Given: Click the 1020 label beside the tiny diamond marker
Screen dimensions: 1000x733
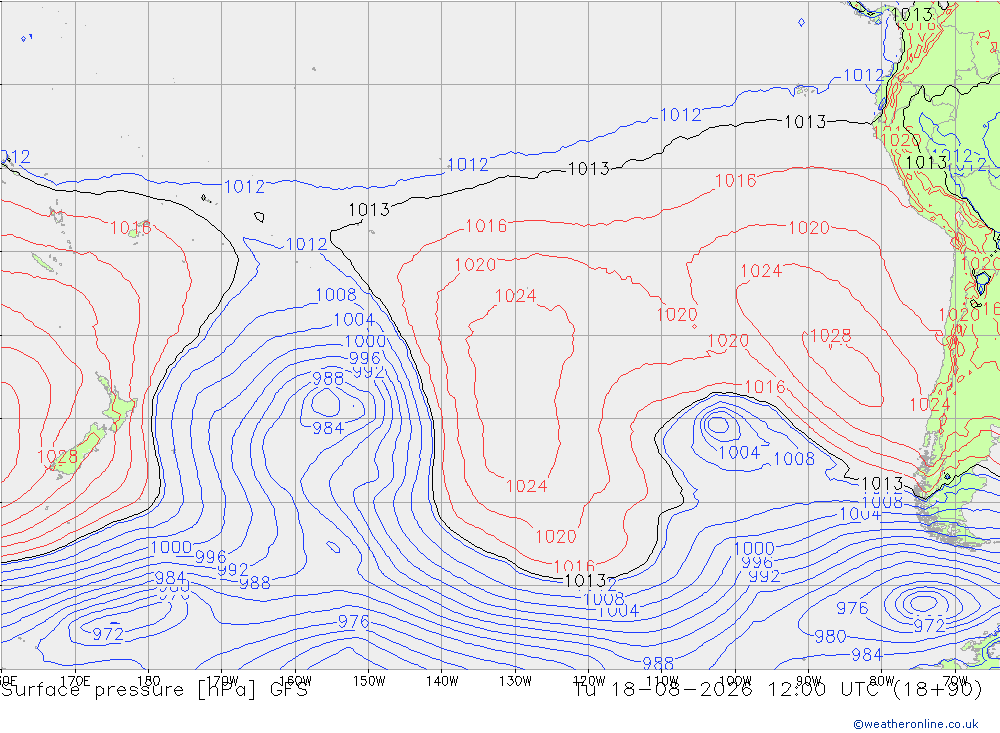Looking at the screenshot, I should [677, 315].
